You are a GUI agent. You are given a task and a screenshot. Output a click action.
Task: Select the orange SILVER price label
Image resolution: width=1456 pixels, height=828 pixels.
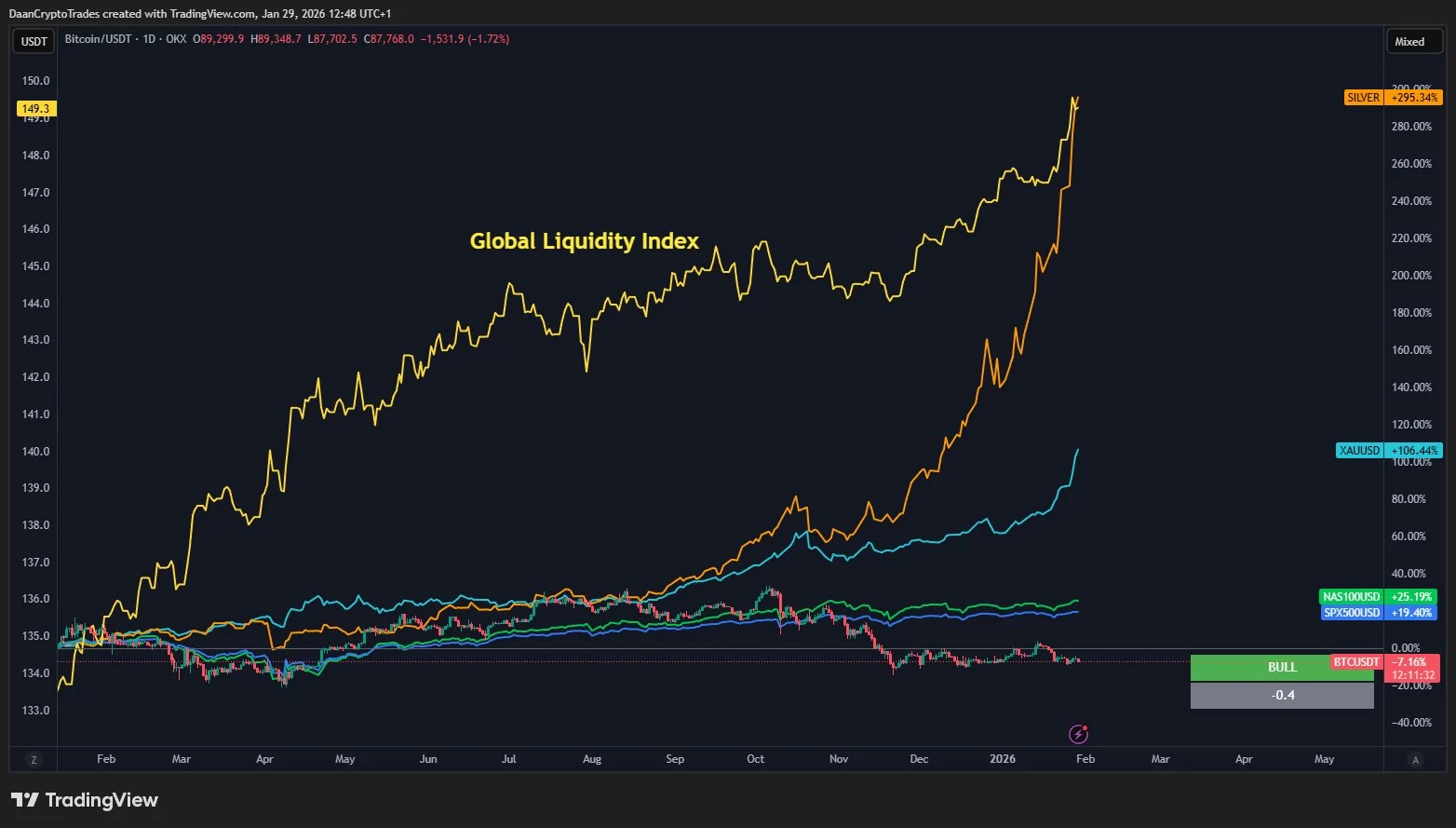(x=1363, y=98)
